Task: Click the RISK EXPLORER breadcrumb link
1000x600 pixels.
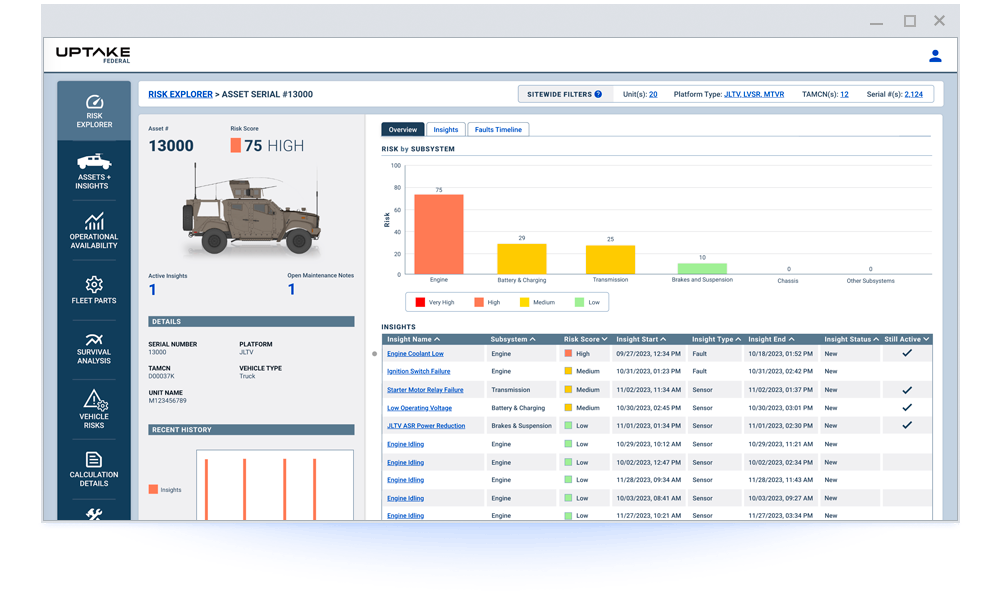Action: 180,94
